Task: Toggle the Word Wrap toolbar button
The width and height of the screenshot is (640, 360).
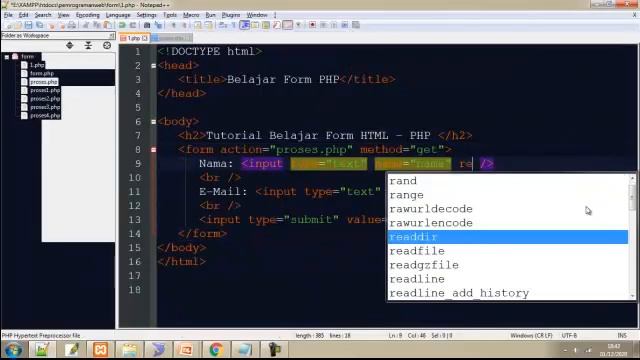Action: pyautogui.click(x=222, y=25)
